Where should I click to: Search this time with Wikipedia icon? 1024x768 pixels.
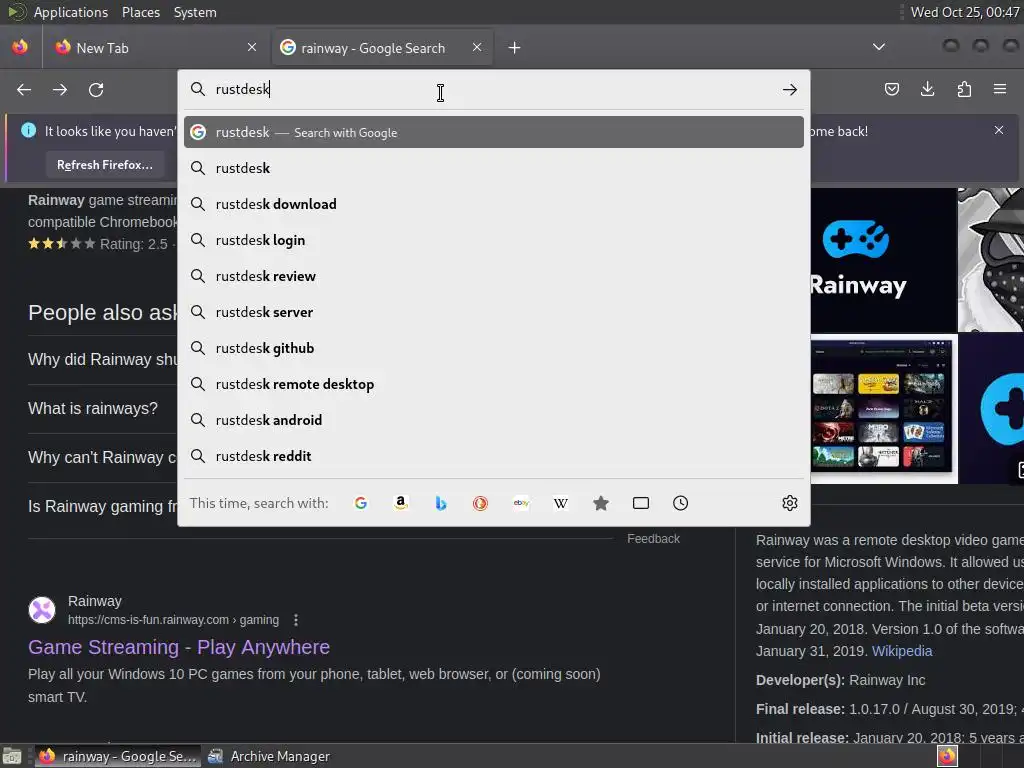pyautogui.click(x=560, y=503)
